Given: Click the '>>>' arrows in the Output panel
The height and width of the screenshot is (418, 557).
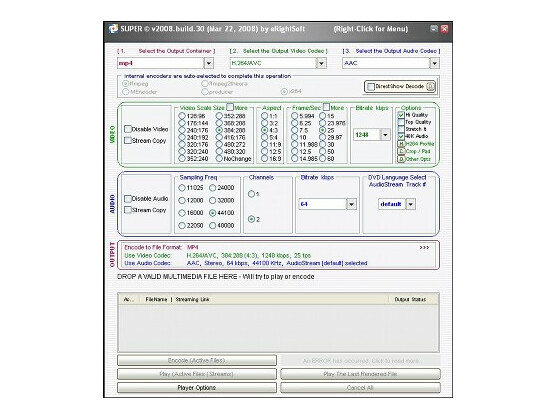Looking at the screenshot, I should 424,248.
